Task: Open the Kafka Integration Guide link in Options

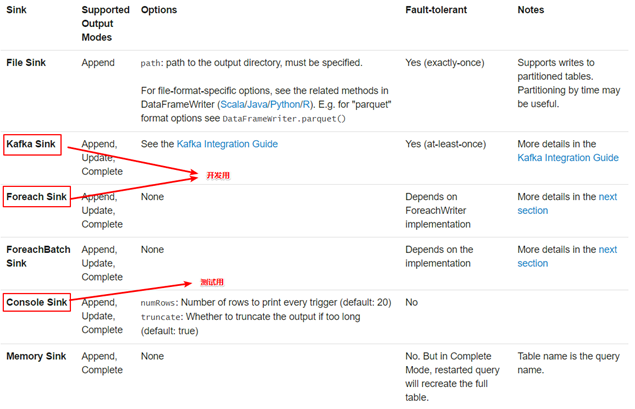Action: [x=227, y=144]
